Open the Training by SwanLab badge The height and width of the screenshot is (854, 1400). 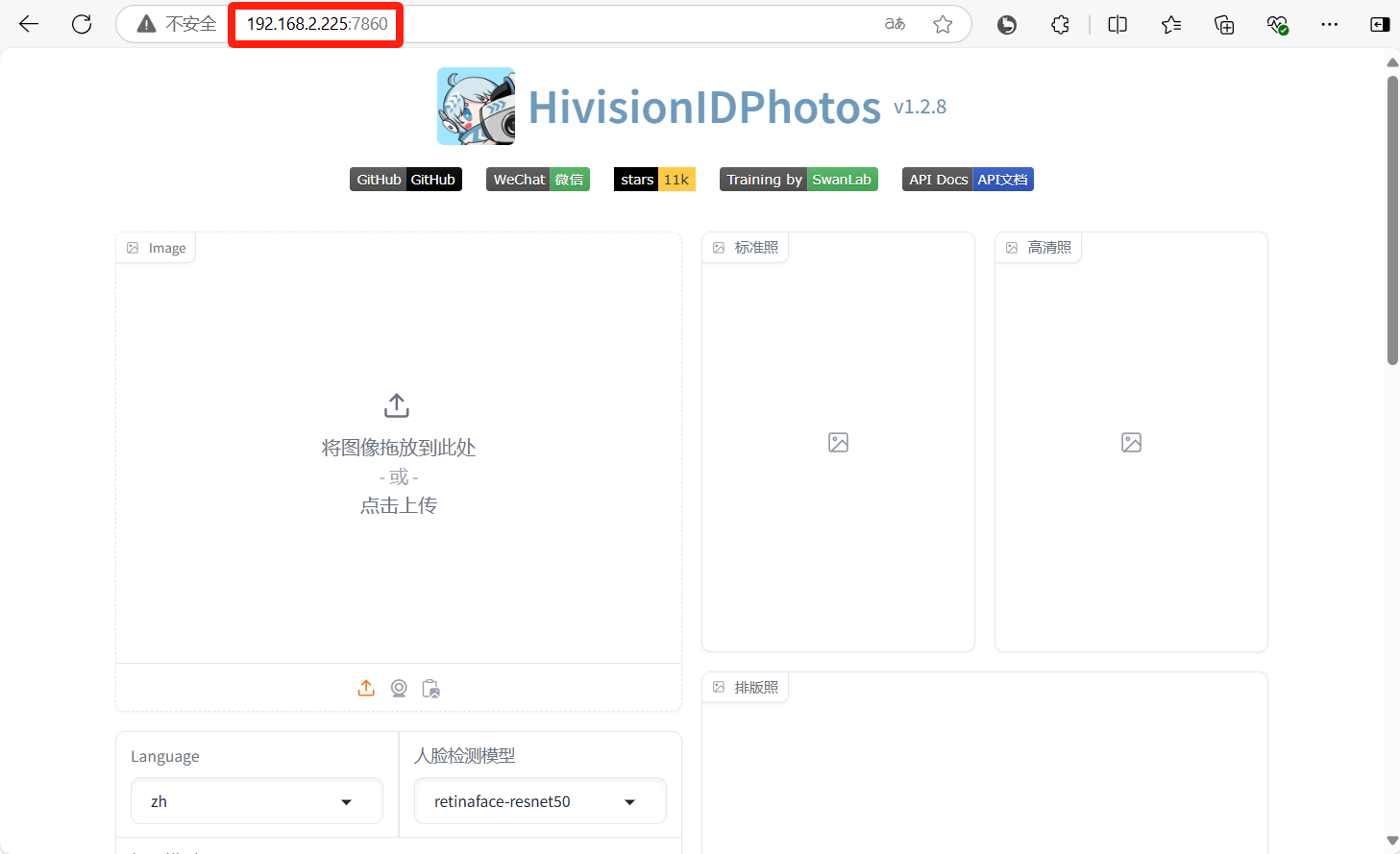798,180
